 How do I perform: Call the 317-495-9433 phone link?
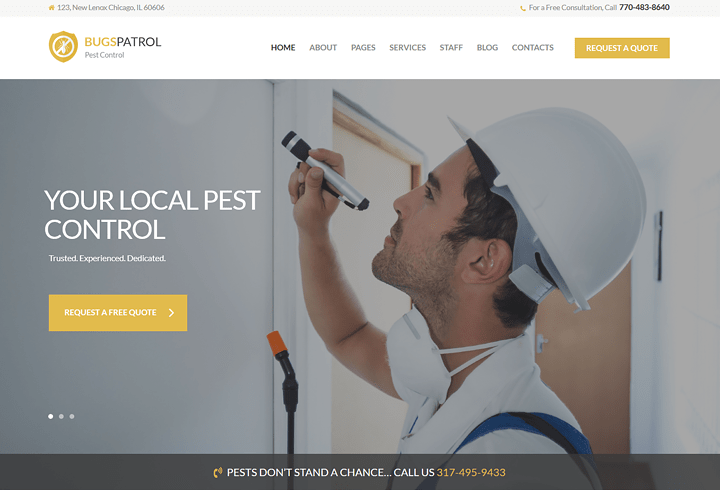point(471,473)
